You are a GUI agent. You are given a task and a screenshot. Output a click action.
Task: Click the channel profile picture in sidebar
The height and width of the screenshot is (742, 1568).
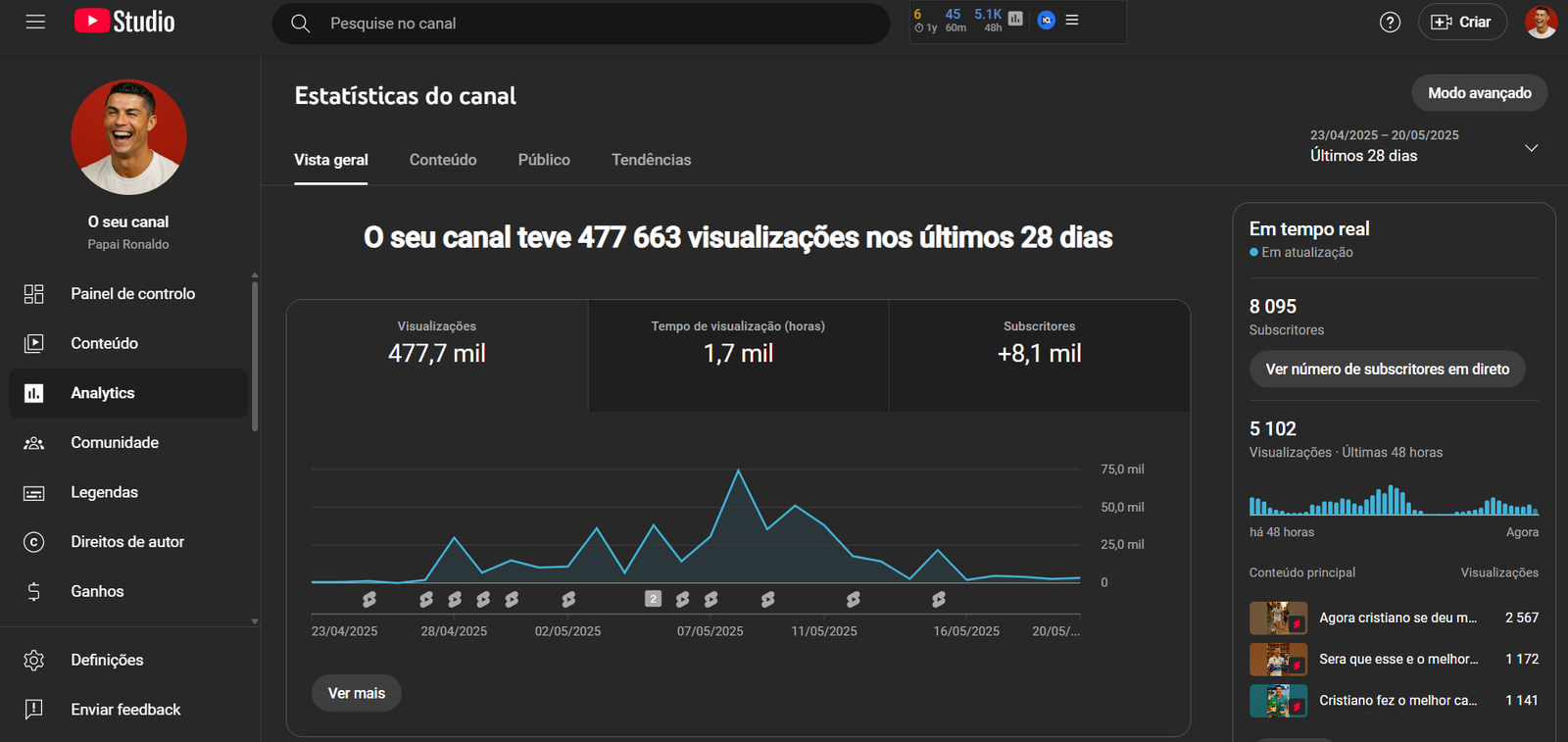[x=128, y=137]
